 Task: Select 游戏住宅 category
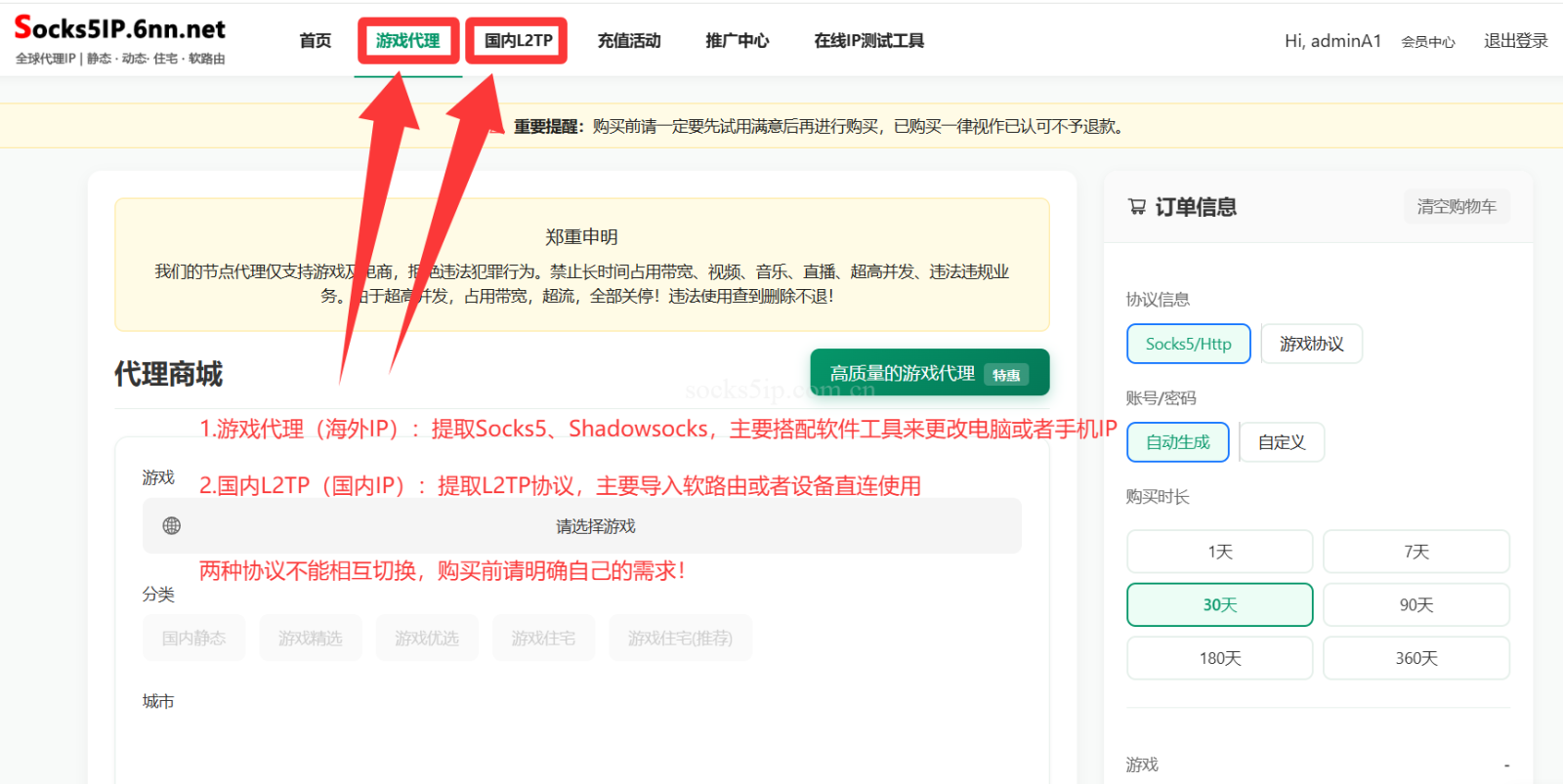[x=543, y=638]
